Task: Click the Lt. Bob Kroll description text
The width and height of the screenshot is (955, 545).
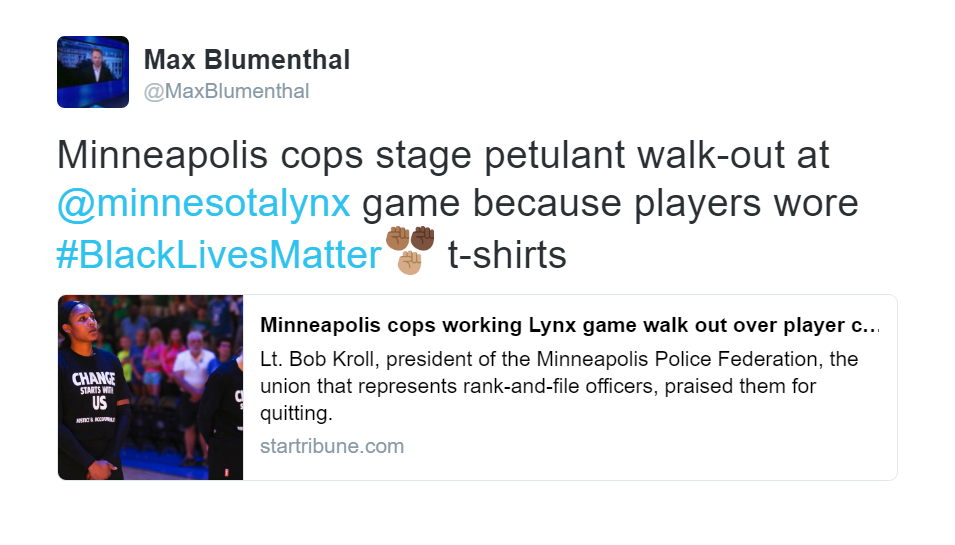Action: click(x=559, y=386)
